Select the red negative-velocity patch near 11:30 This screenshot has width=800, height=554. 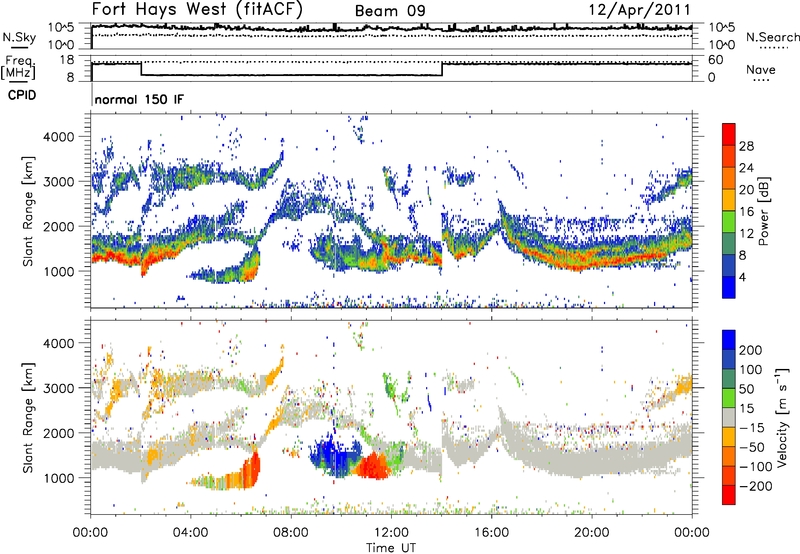point(372,466)
